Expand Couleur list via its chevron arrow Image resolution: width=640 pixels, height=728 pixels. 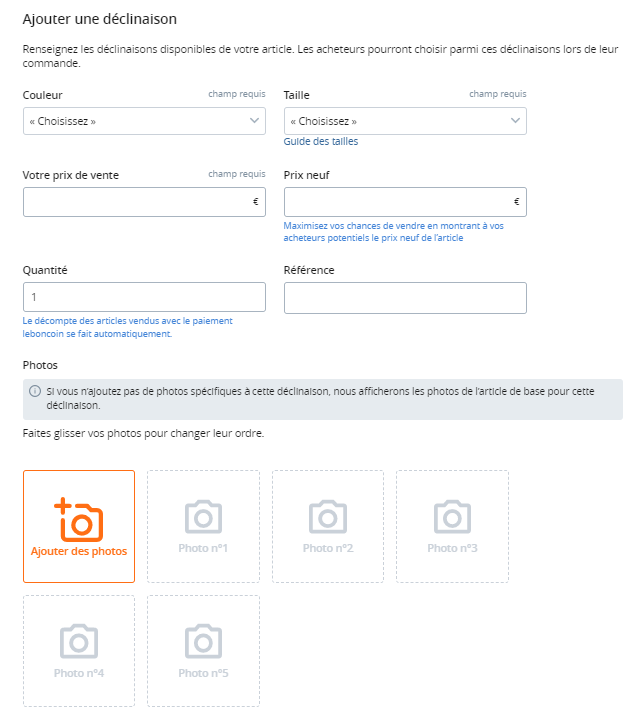pos(254,121)
